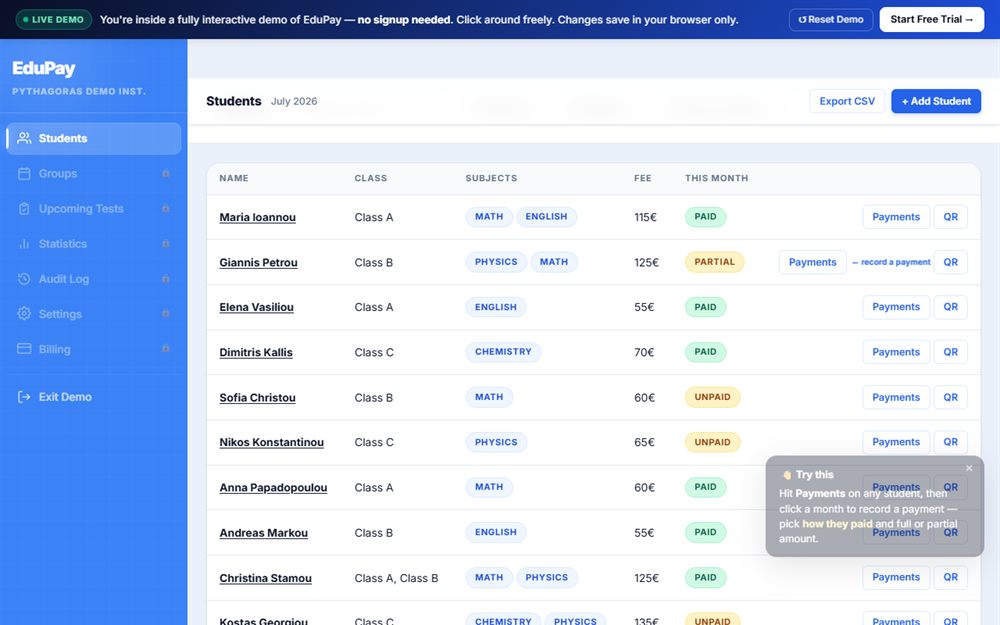
Task: Click Start Free Trial button
Action: (x=931, y=20)
